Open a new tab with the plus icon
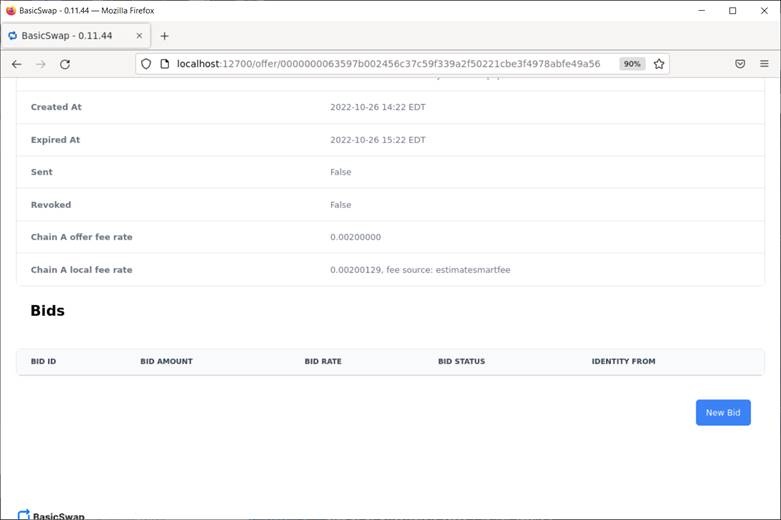This screenshot has height=520, width=781. pos(164,36)
